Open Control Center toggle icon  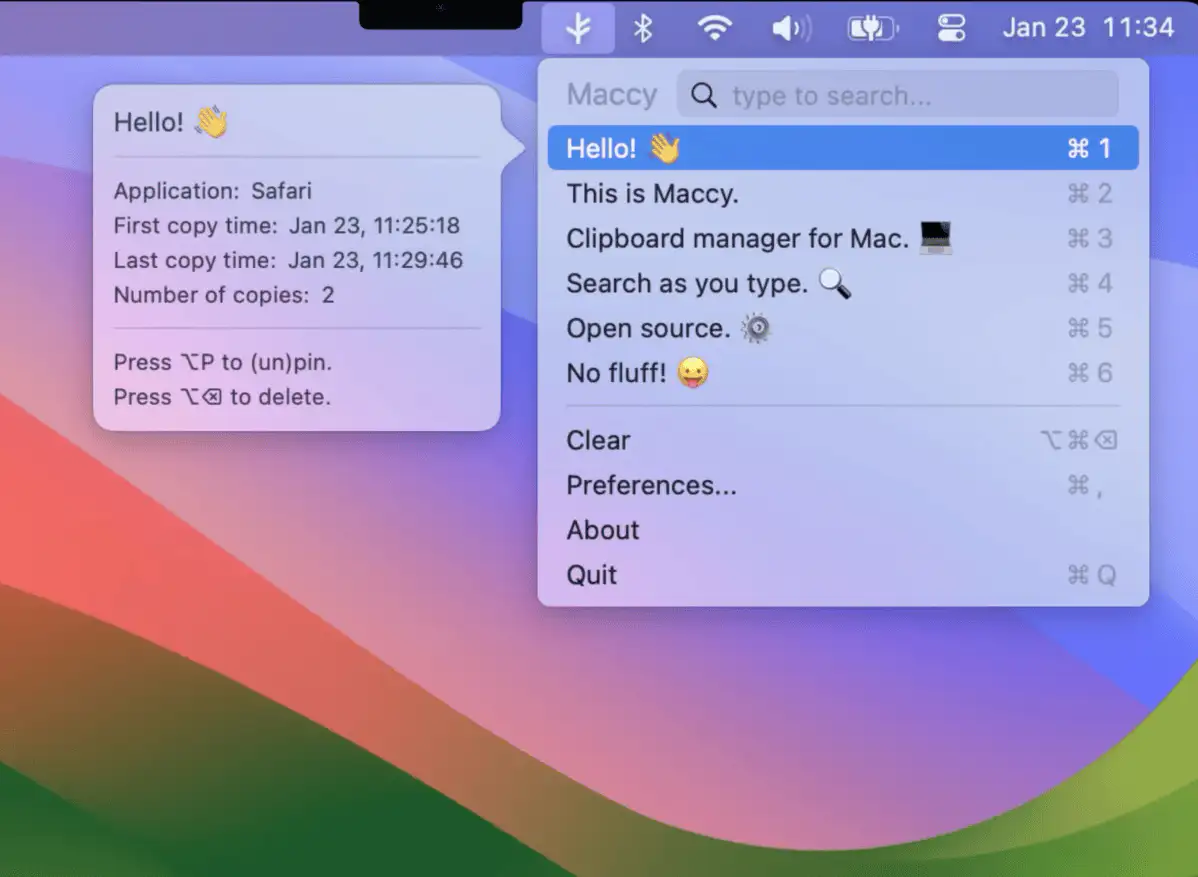[x=951, y=28]
